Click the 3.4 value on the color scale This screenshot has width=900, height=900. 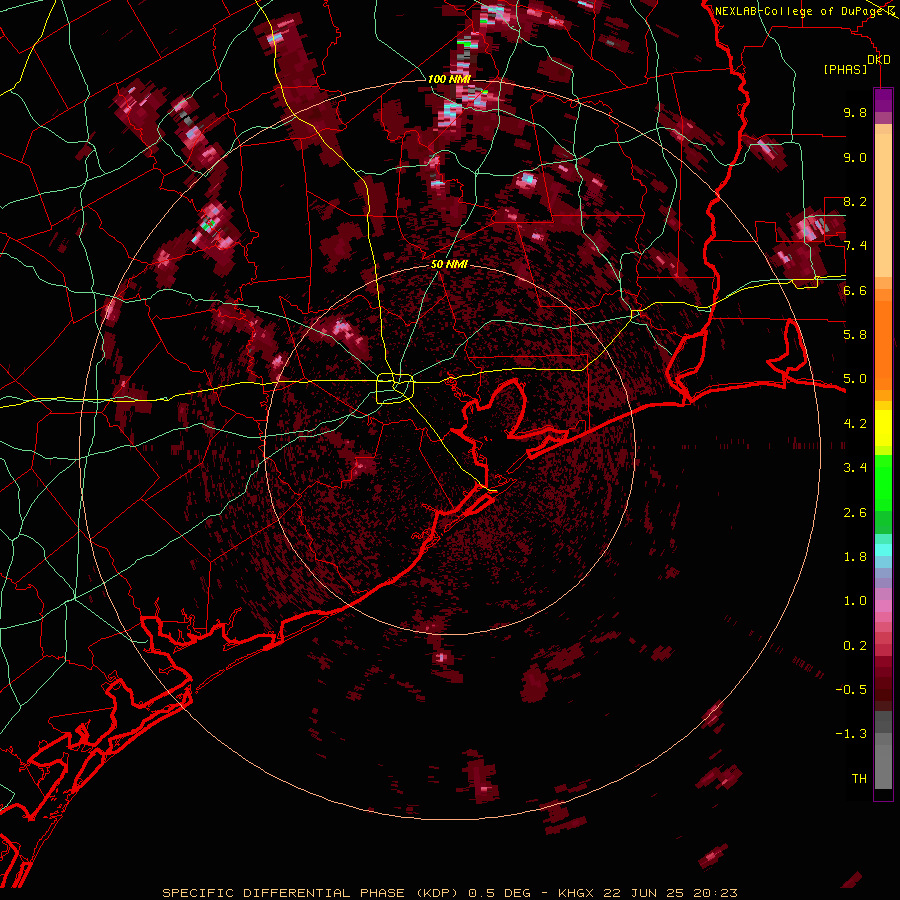855,468
